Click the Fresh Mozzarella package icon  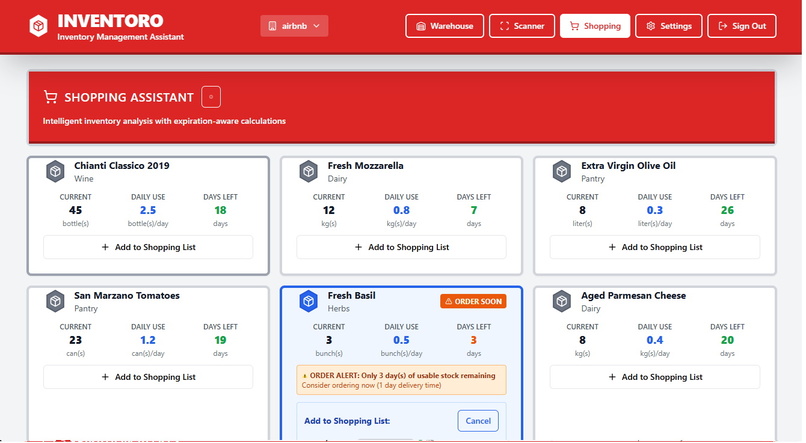click(x=309, y=171)
